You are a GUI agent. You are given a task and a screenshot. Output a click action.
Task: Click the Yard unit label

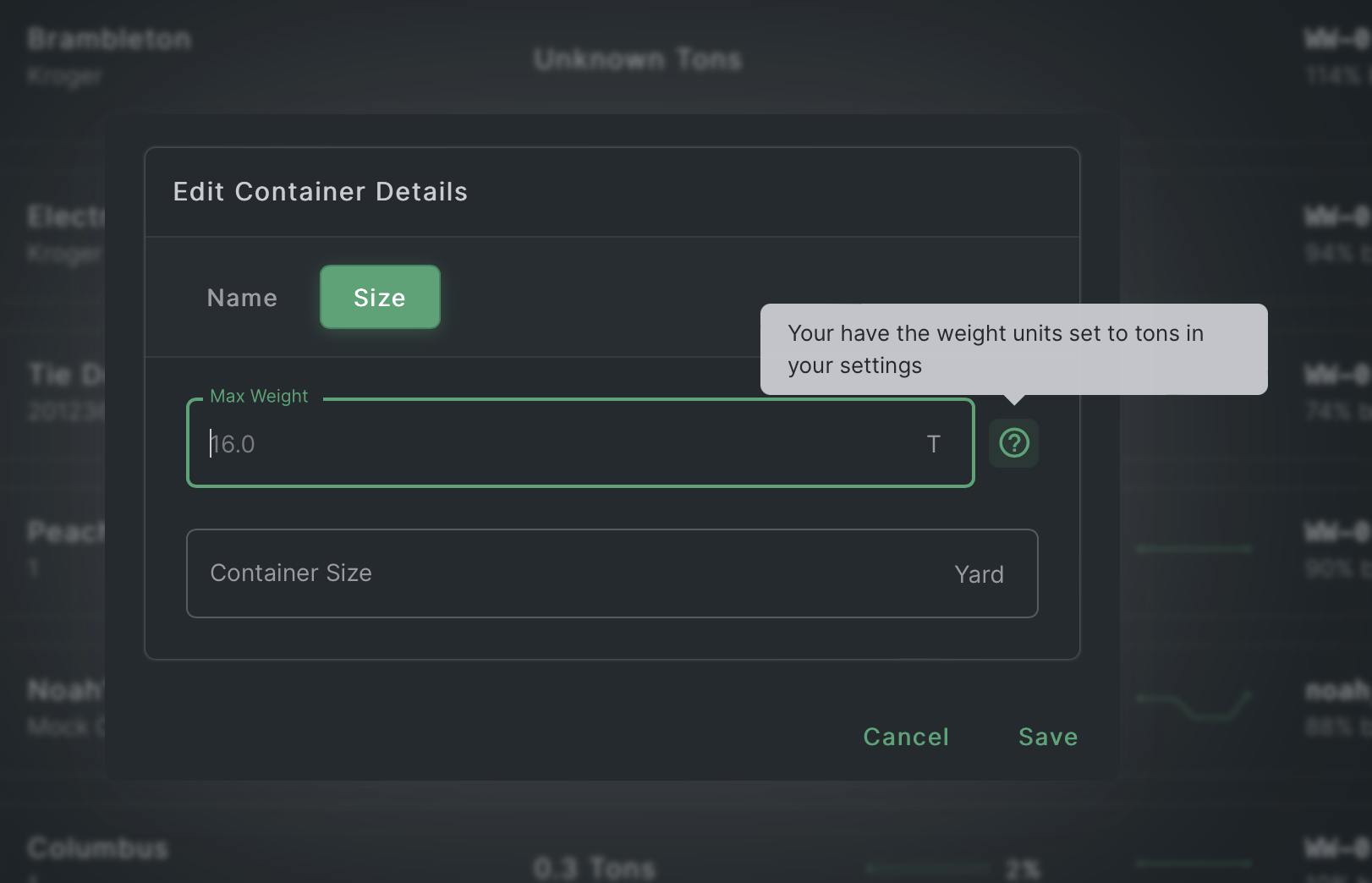[x=979, y=574]
